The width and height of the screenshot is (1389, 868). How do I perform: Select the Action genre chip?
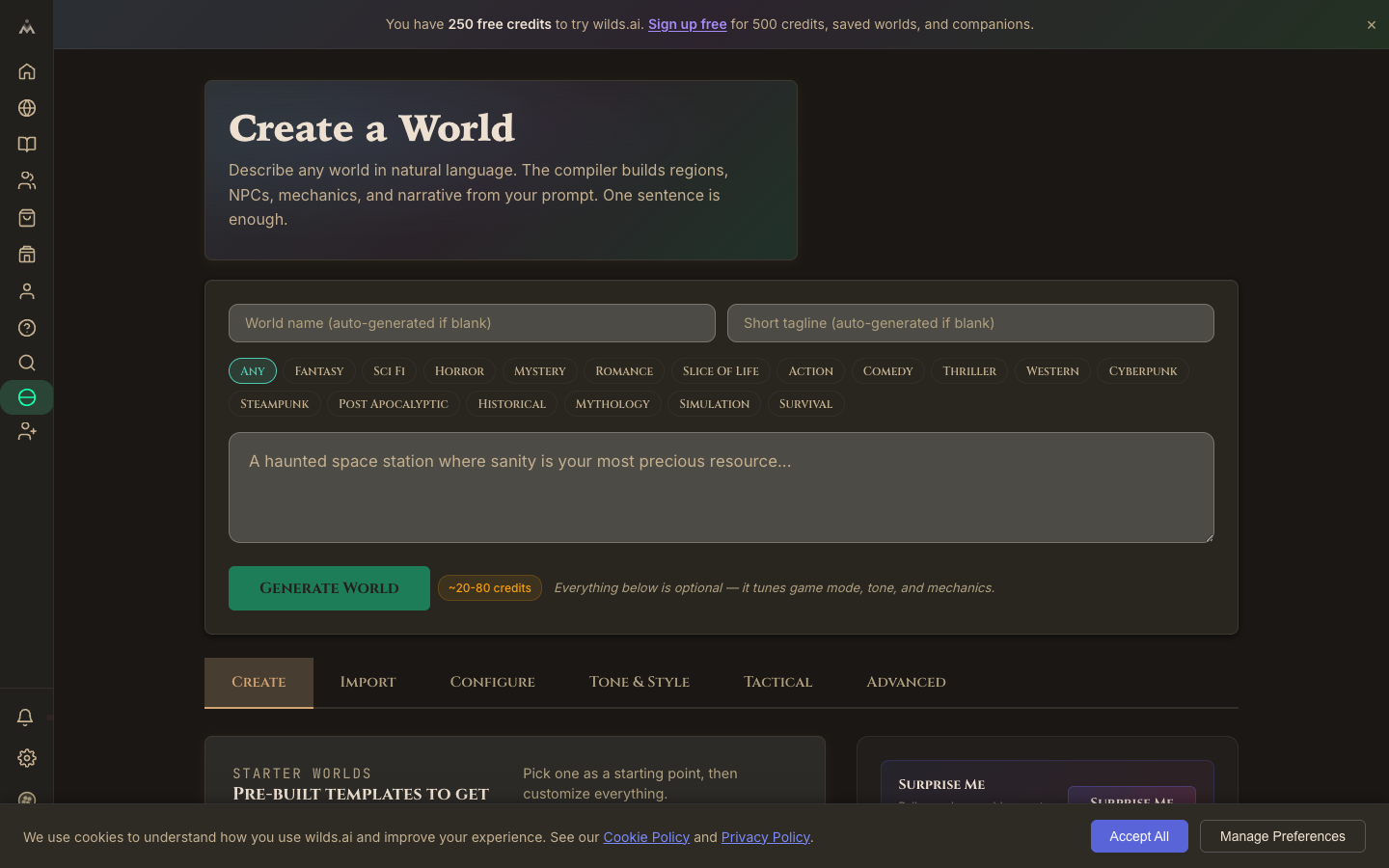click(x=811, y=371)
